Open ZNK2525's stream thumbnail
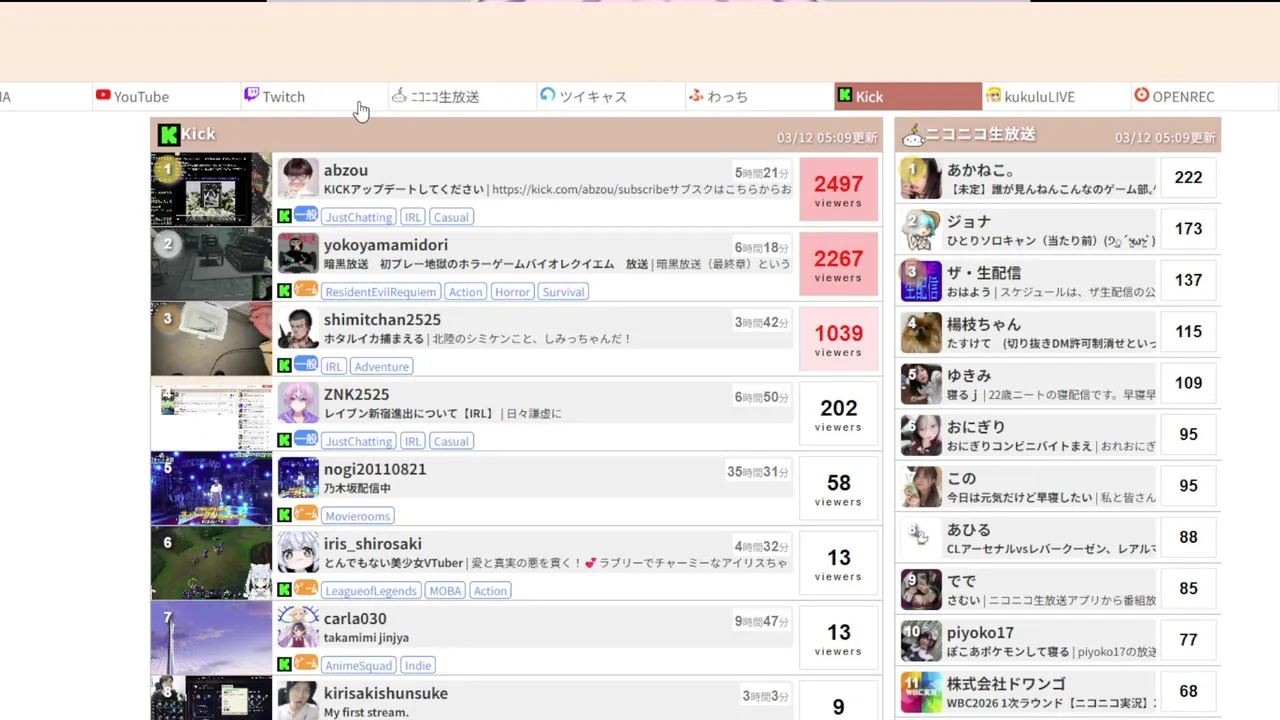Image resolution: width=1280 pixels, height=720 pixels. point(211,414)
